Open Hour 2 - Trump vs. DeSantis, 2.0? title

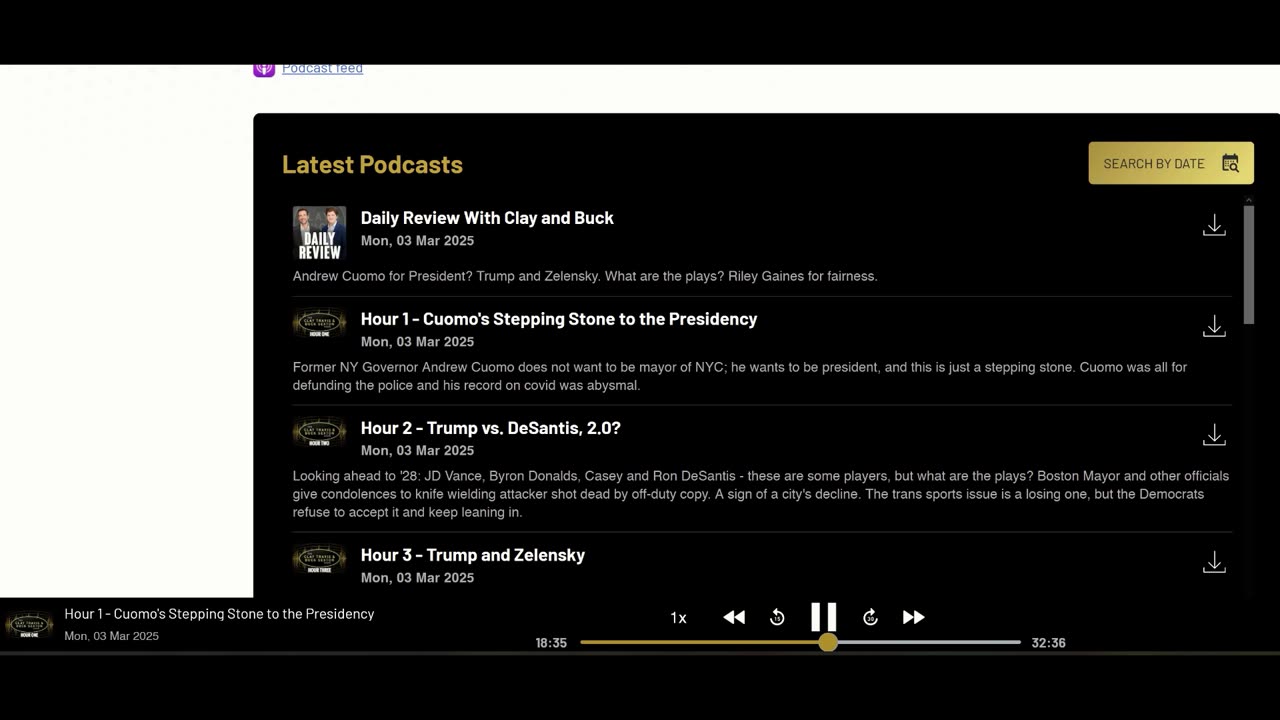(x=491, y=428)
